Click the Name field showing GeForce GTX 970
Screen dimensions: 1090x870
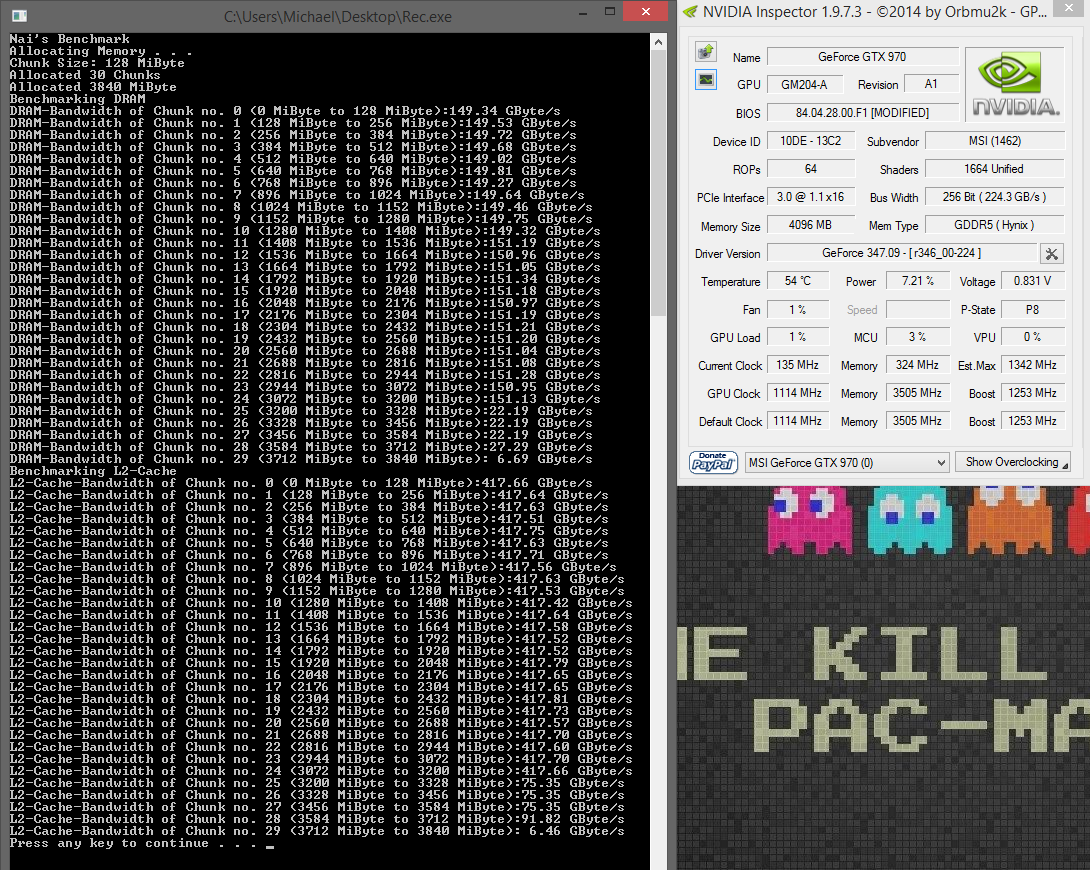point(862,57)
